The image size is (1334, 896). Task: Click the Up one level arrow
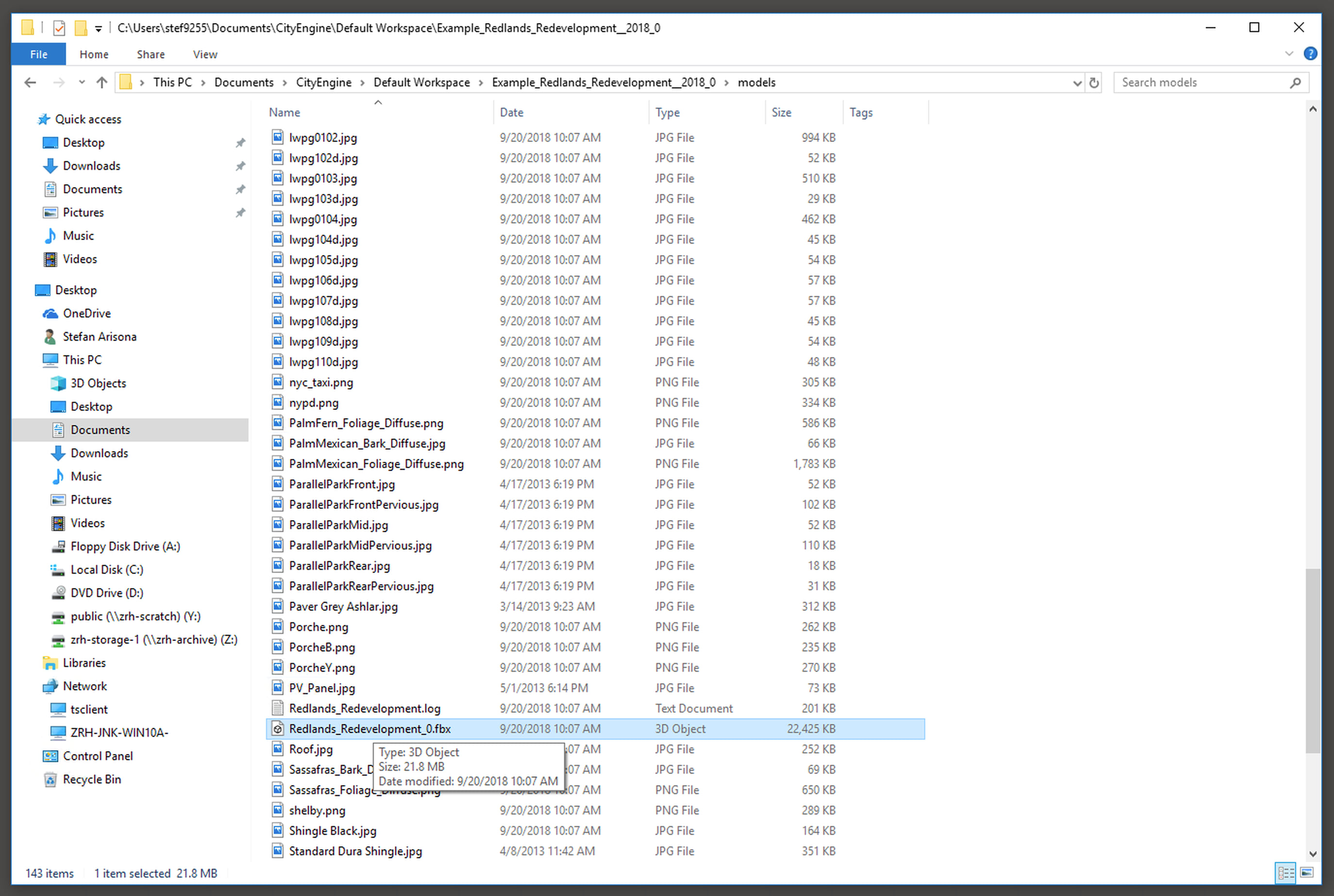coord(102,83)
